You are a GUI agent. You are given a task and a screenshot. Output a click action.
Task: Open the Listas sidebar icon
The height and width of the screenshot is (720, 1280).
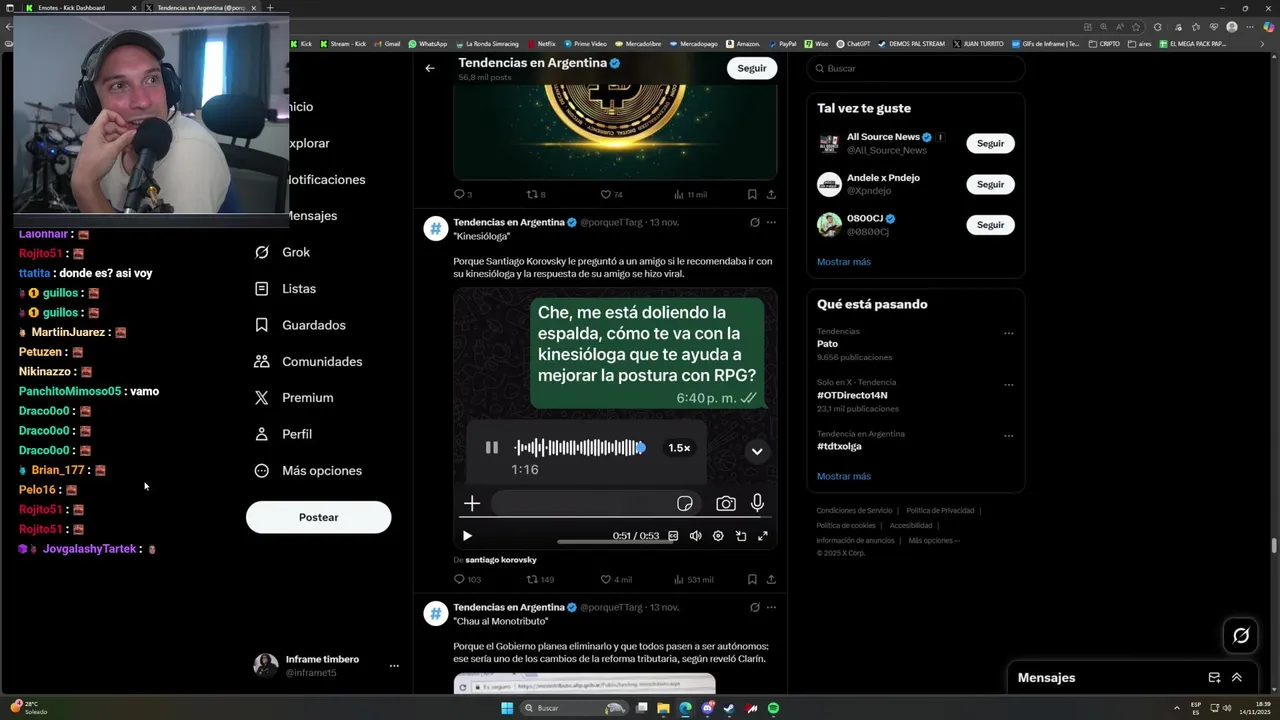[262, 288]
